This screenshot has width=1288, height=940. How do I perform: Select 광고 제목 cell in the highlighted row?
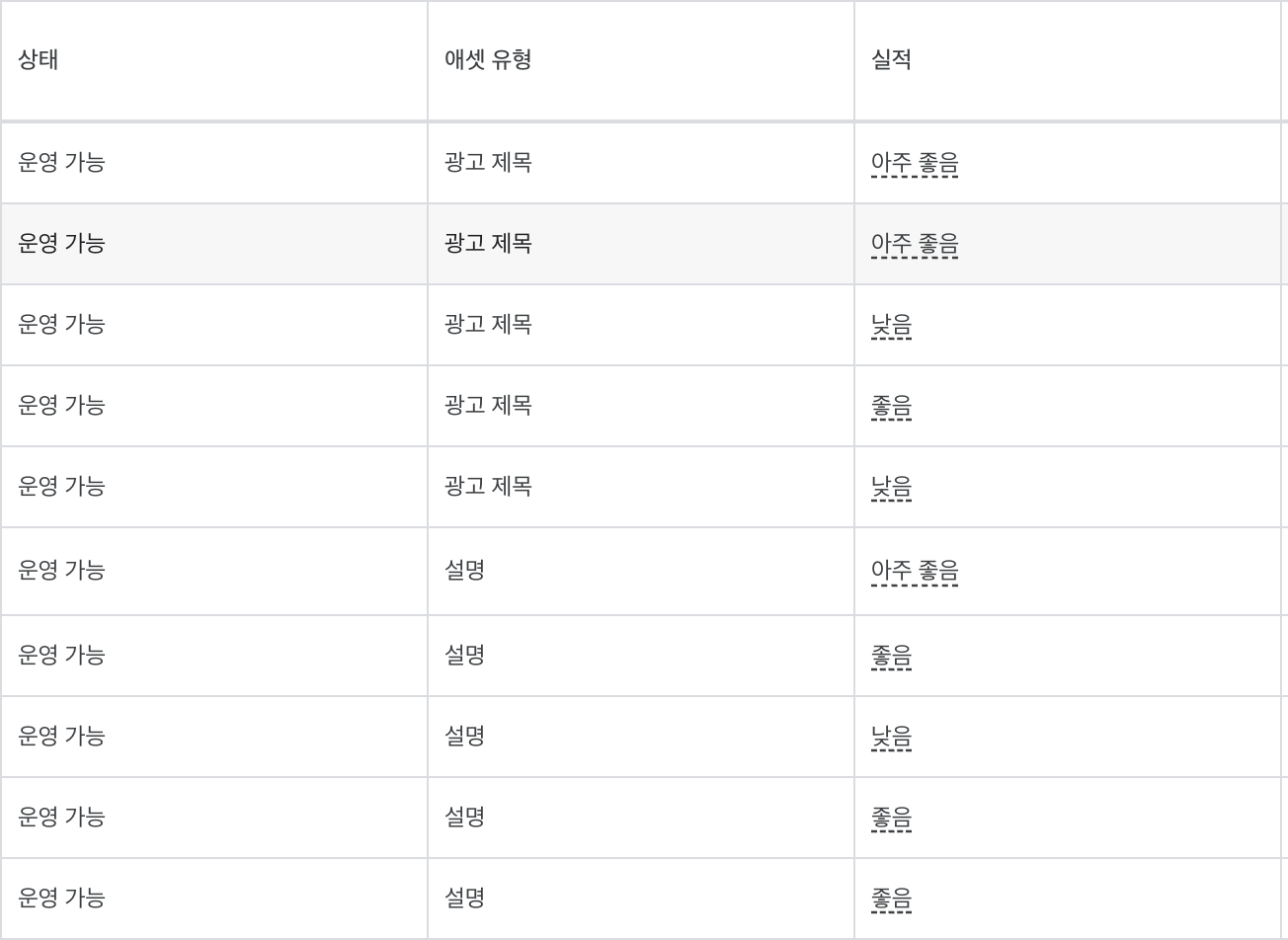pyautogui.click(x=488, y=243)
